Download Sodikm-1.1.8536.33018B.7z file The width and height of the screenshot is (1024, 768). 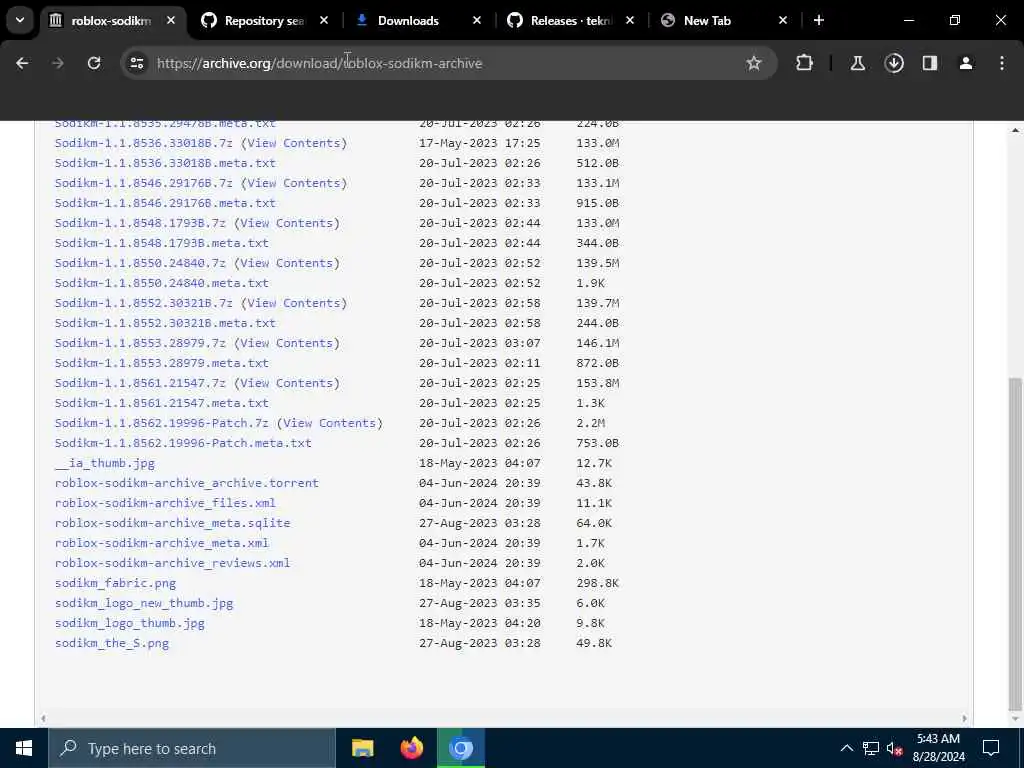coord(144,143)
